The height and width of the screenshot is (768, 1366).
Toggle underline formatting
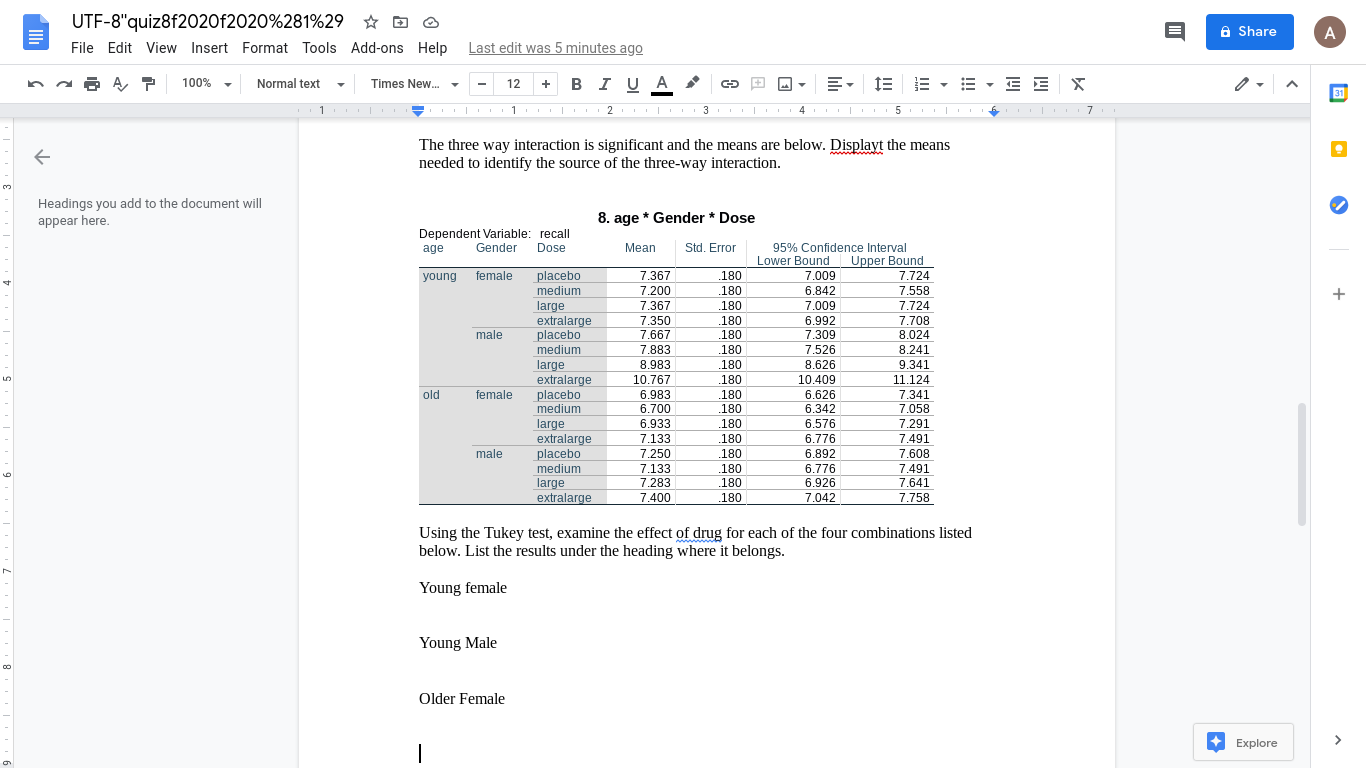click(x=632, y=84)
